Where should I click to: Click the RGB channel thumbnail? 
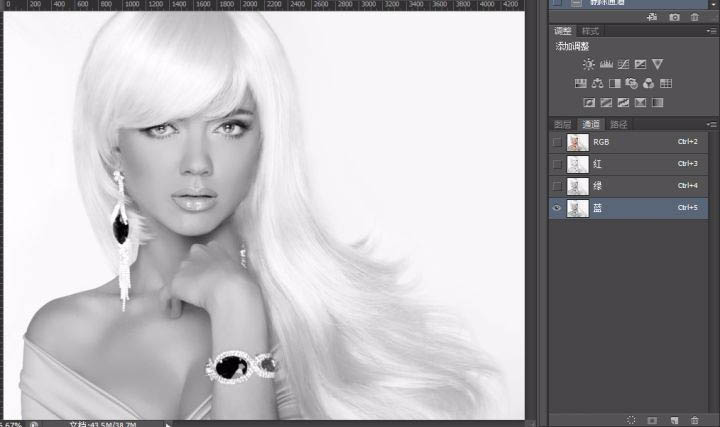(578, 142)
